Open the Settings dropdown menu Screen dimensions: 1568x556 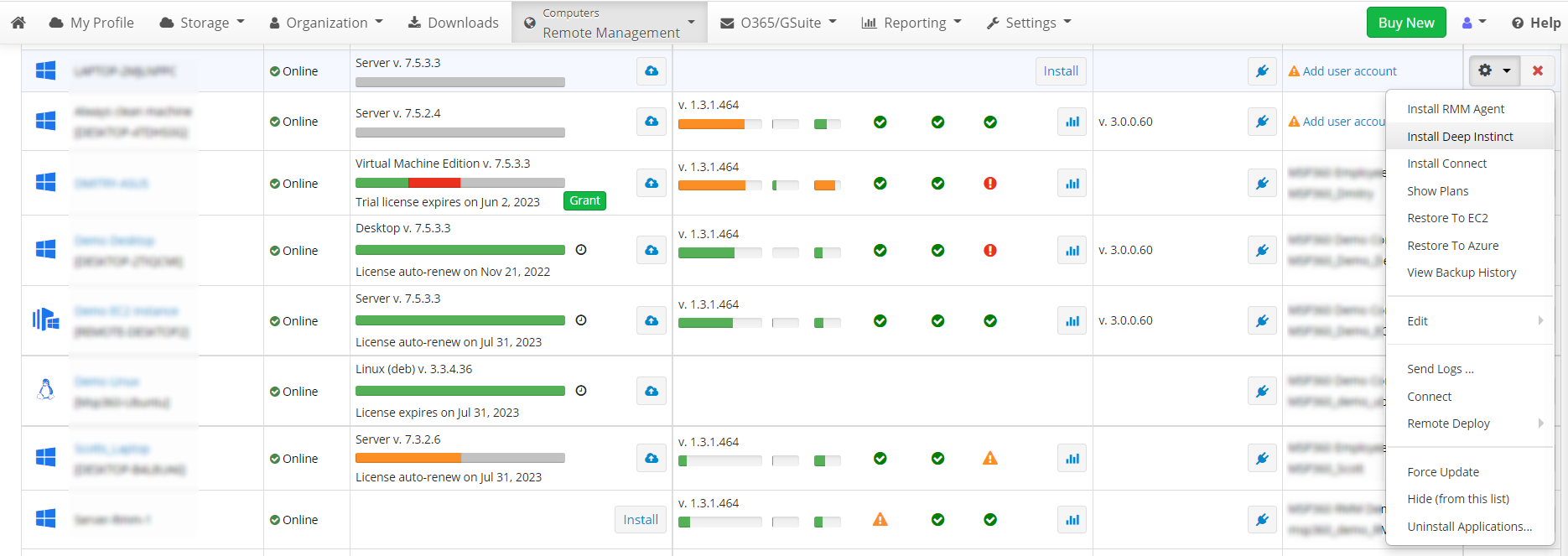tap(1029, 23)
